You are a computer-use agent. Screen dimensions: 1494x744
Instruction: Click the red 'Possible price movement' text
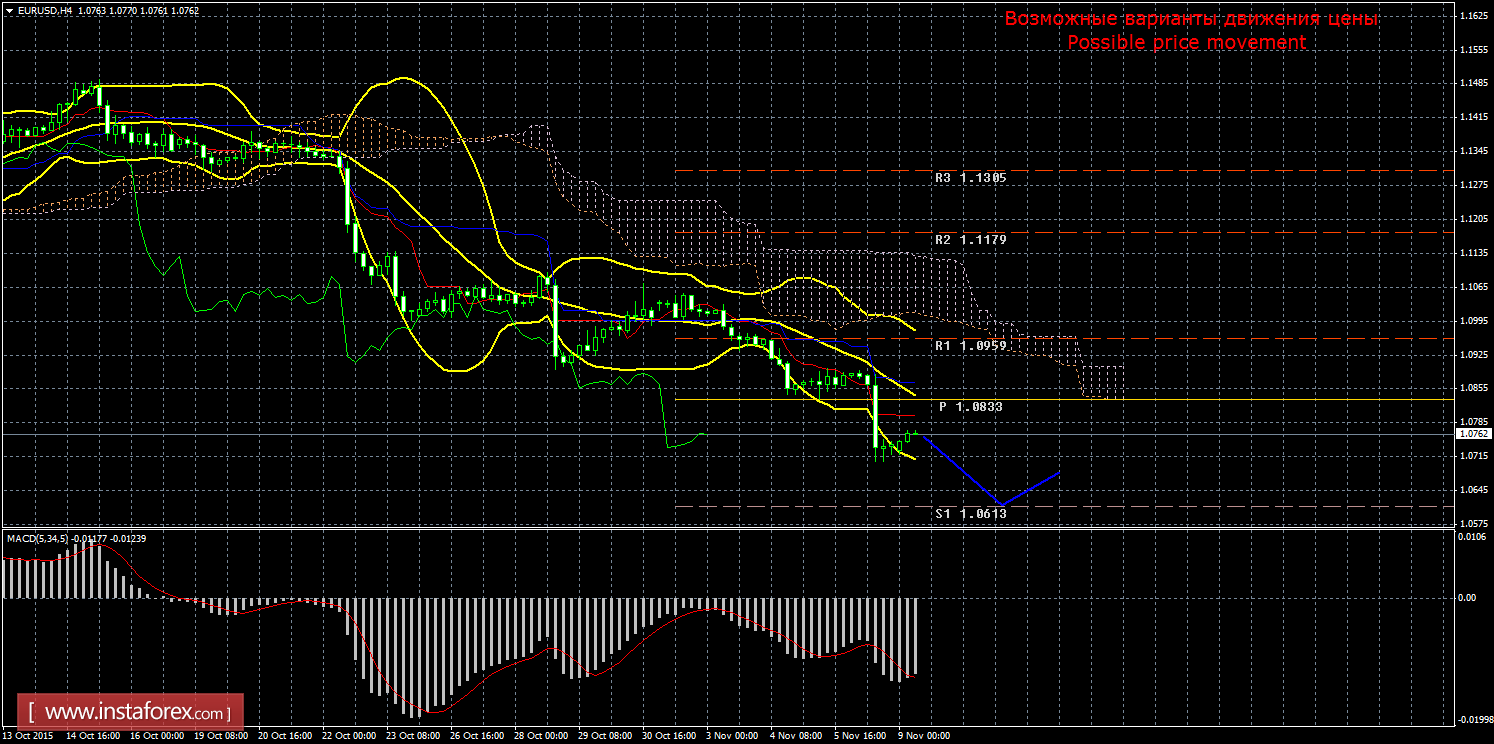pos(1186,43)
